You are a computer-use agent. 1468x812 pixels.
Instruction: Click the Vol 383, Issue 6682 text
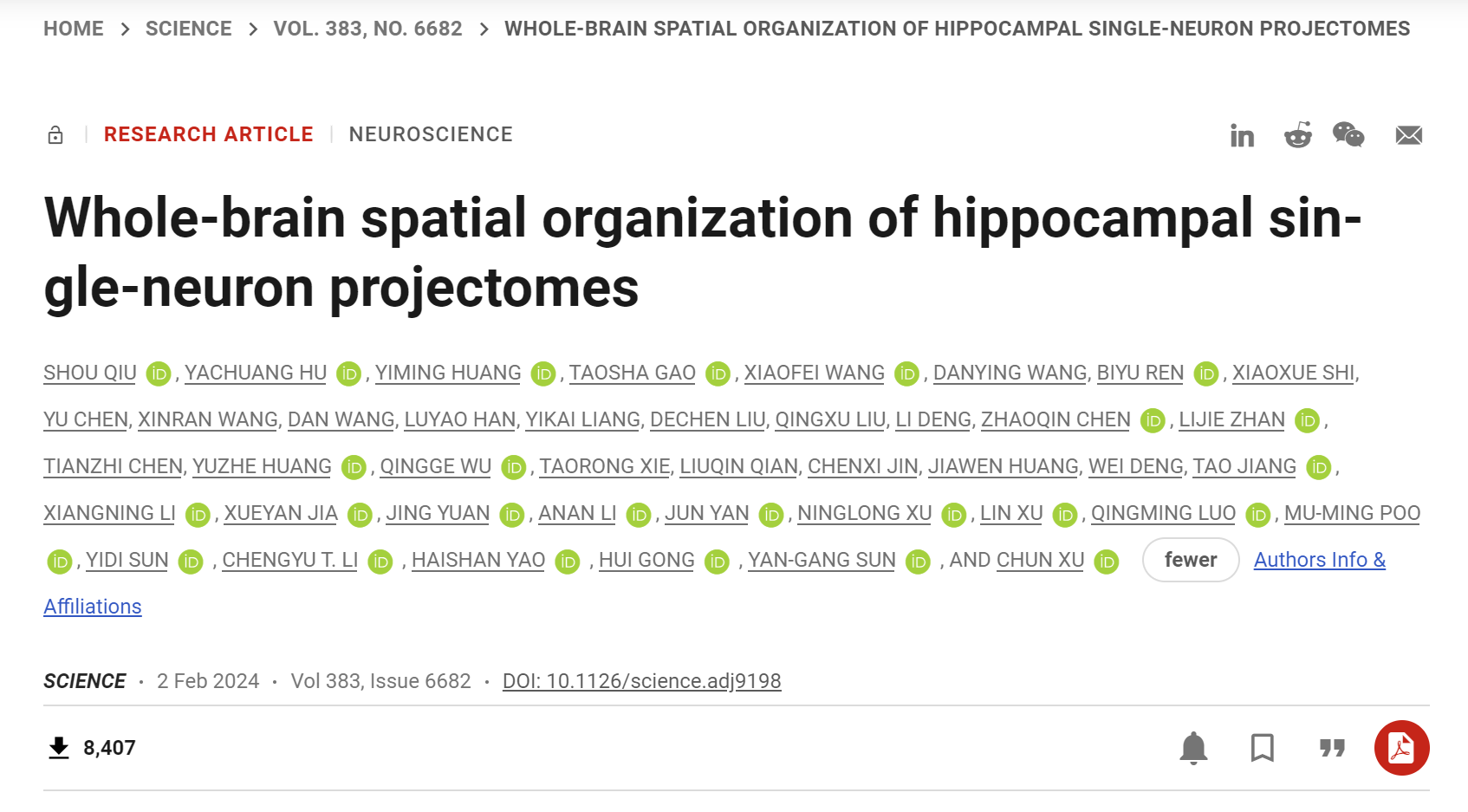(x=381, y=681)
